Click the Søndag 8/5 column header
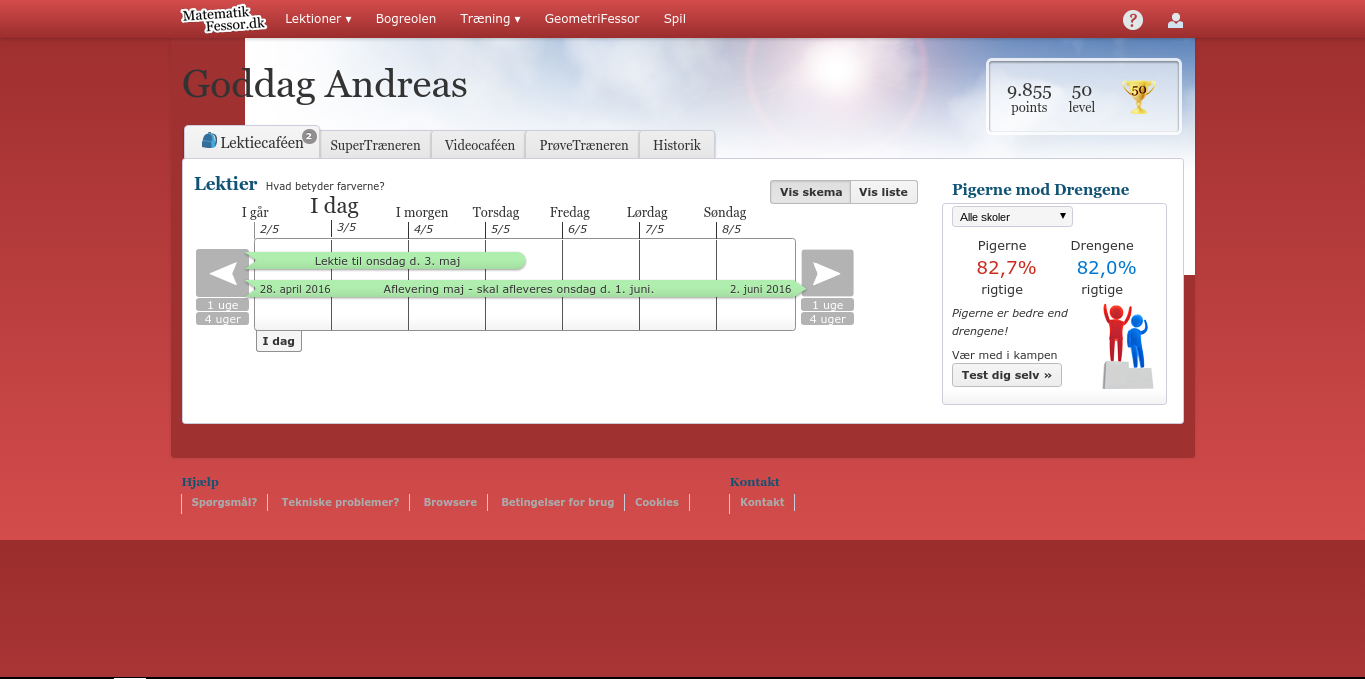The image size is (1365, 679). tap(725, 219)
